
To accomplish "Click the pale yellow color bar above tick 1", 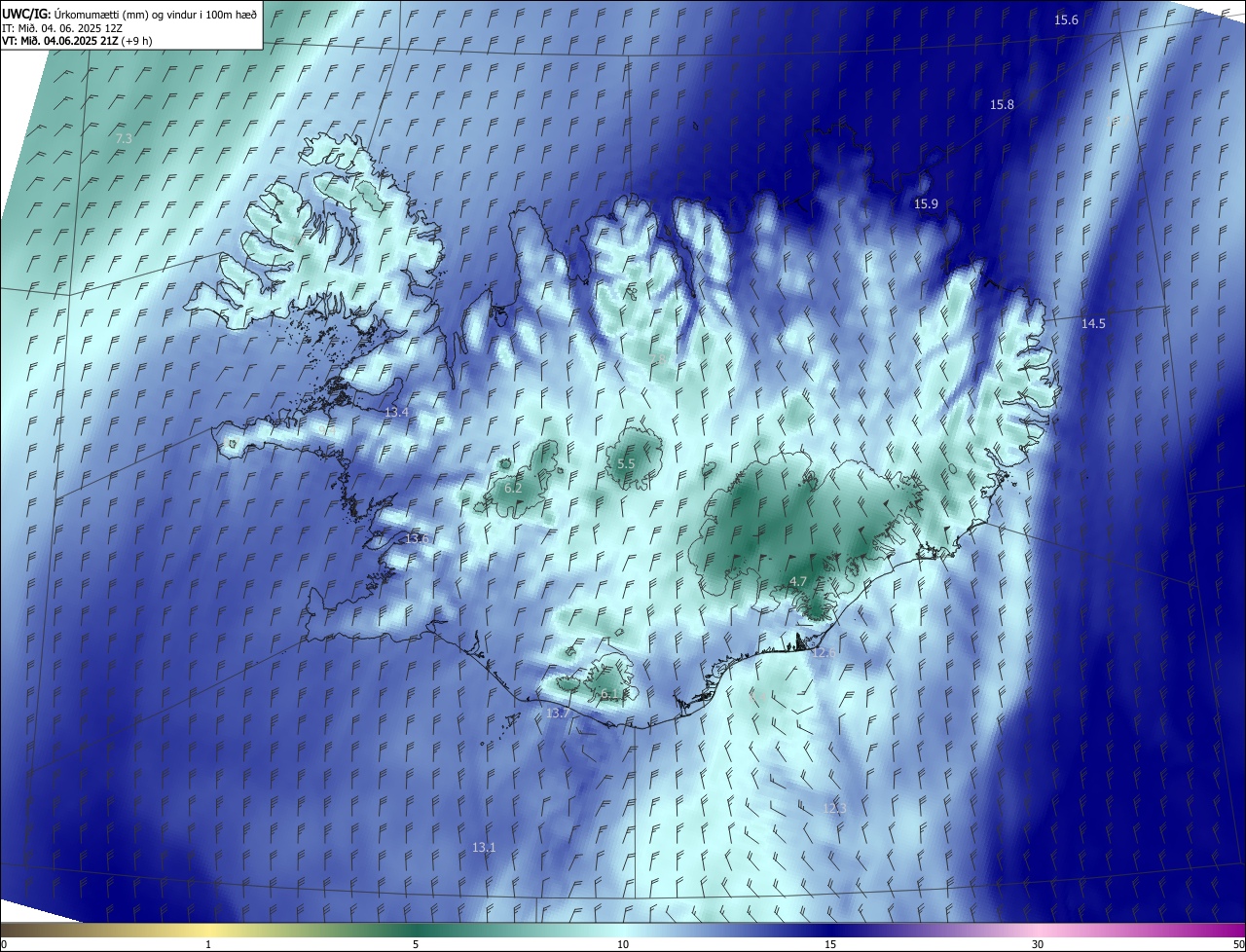I will (208, 931).
